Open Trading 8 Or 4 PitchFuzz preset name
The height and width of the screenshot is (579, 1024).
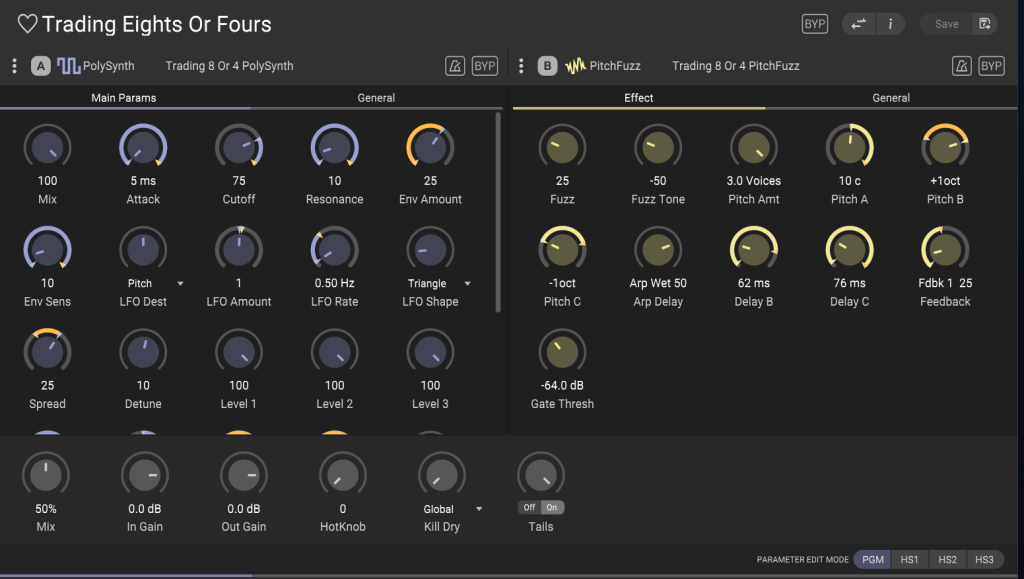[736, 66]
